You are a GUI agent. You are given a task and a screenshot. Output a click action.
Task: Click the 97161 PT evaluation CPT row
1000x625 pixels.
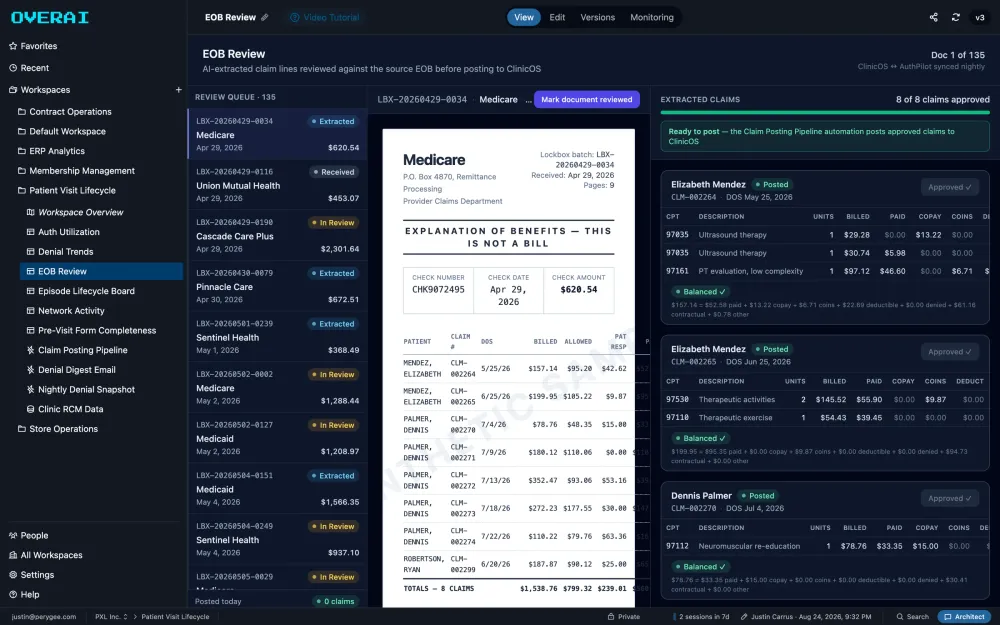[x=825, y=271]
